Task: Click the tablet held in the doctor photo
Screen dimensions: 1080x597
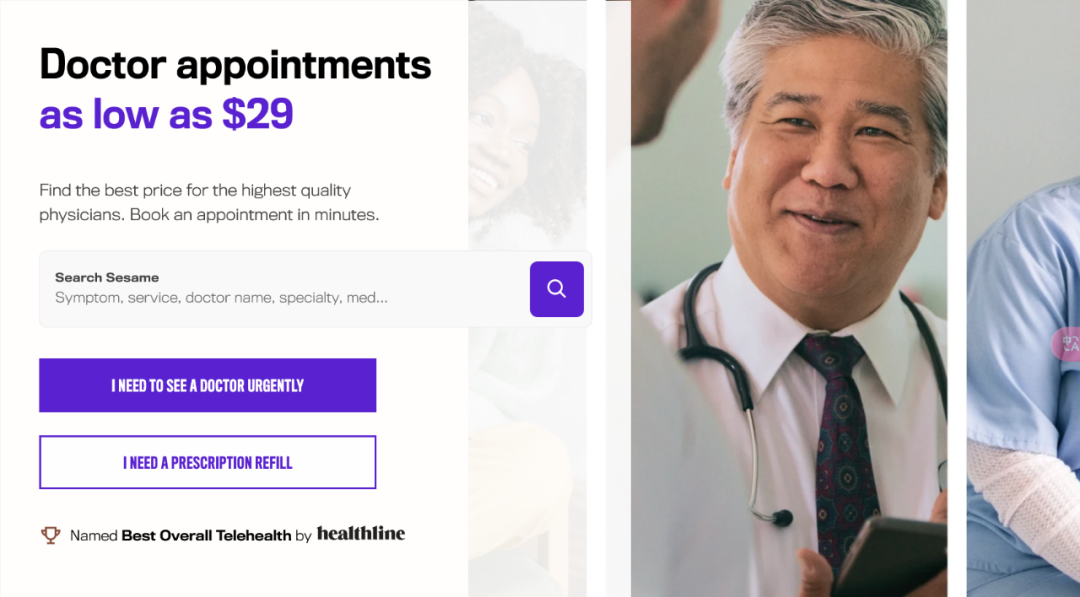Action: point(889,556)
